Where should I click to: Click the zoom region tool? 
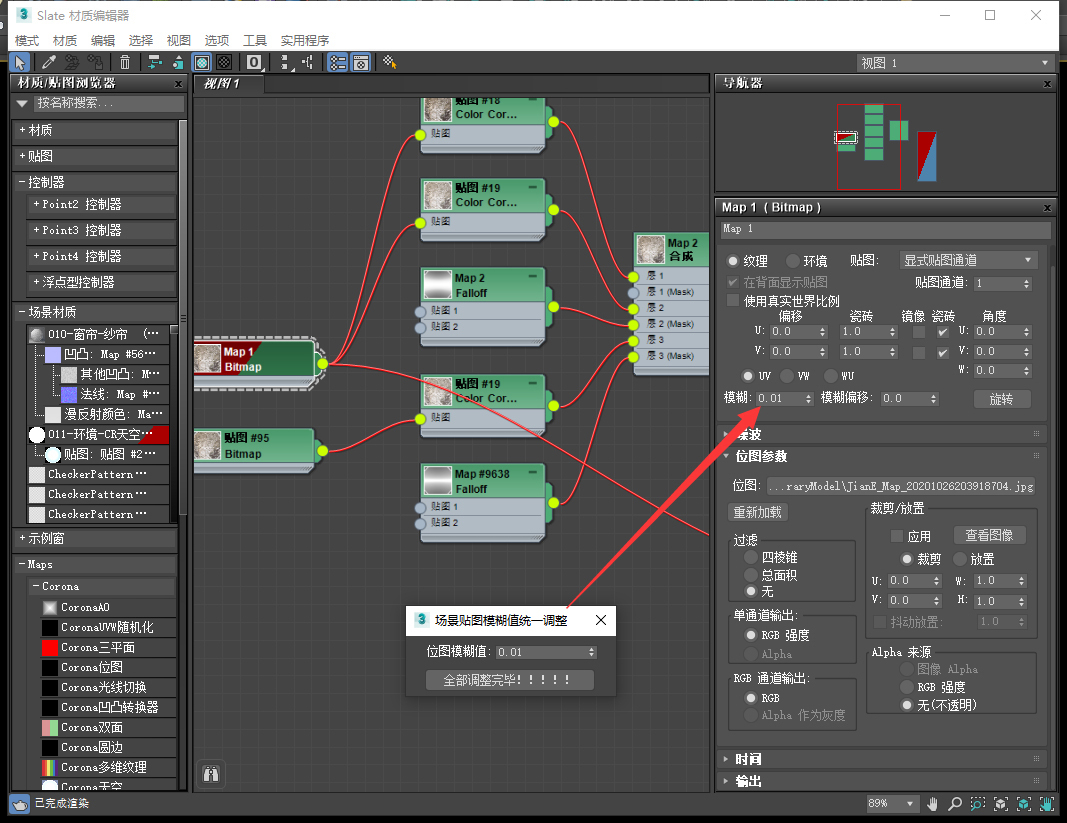(x=977, y=804)
